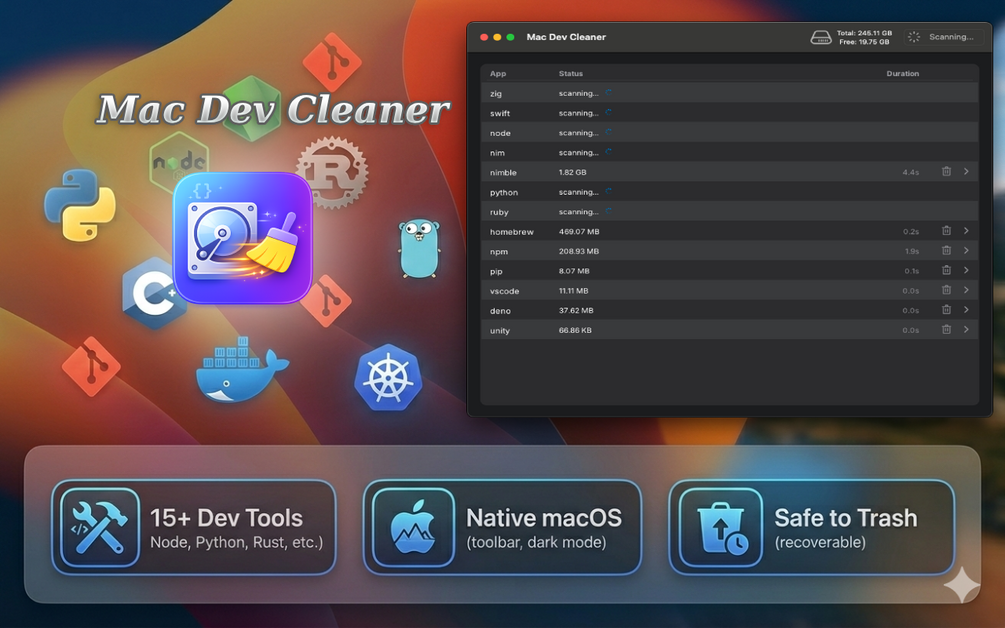1005x628 pixels.
Task: Click the trash icon in the unity row
Action: [946, 329]
